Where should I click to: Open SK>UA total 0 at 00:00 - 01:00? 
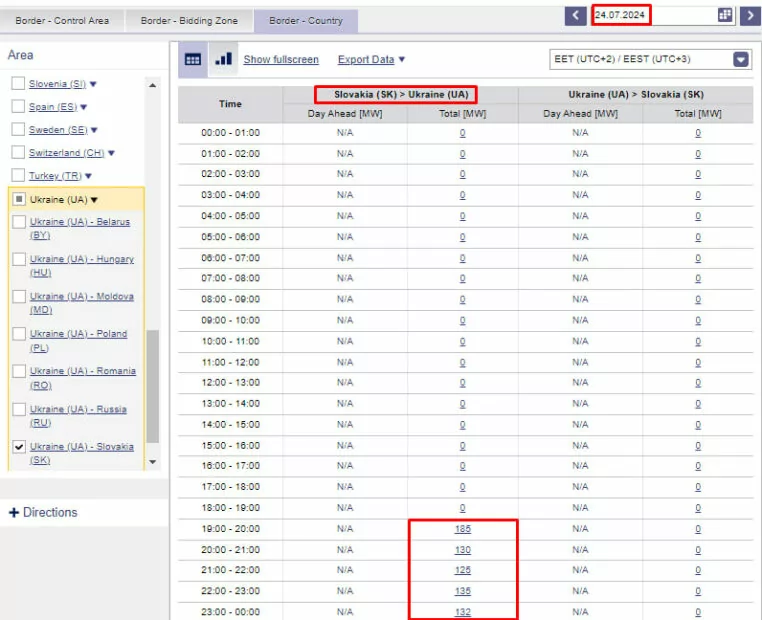click(x=463, y=133)
